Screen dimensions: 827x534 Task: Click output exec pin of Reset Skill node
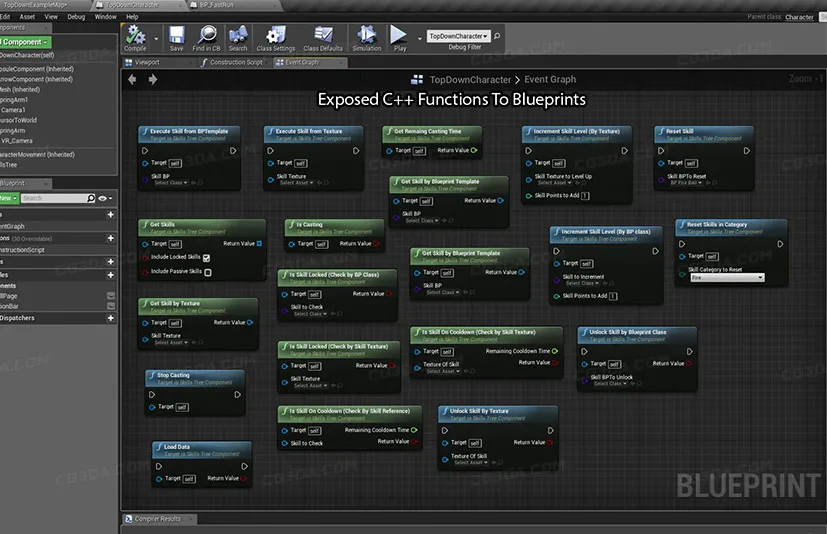[746, 150]
